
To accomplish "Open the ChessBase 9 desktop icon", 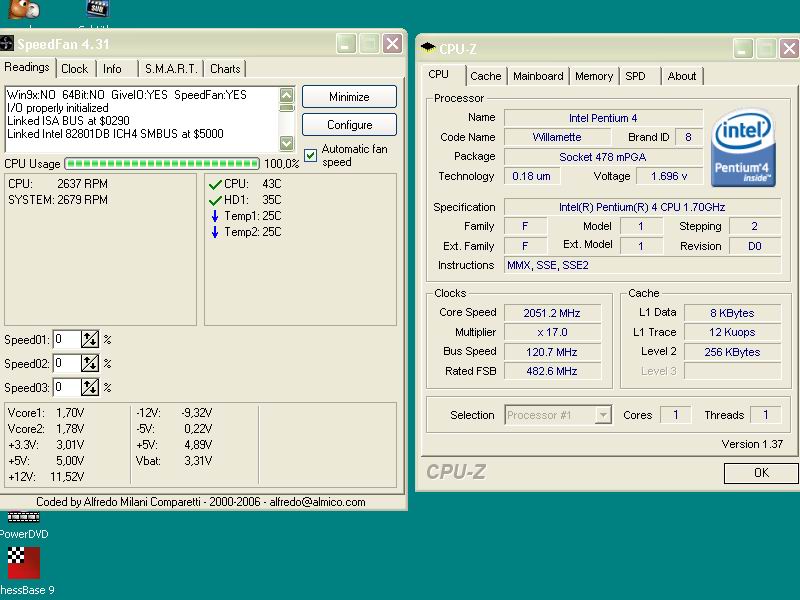I will (x=23, y=571).
